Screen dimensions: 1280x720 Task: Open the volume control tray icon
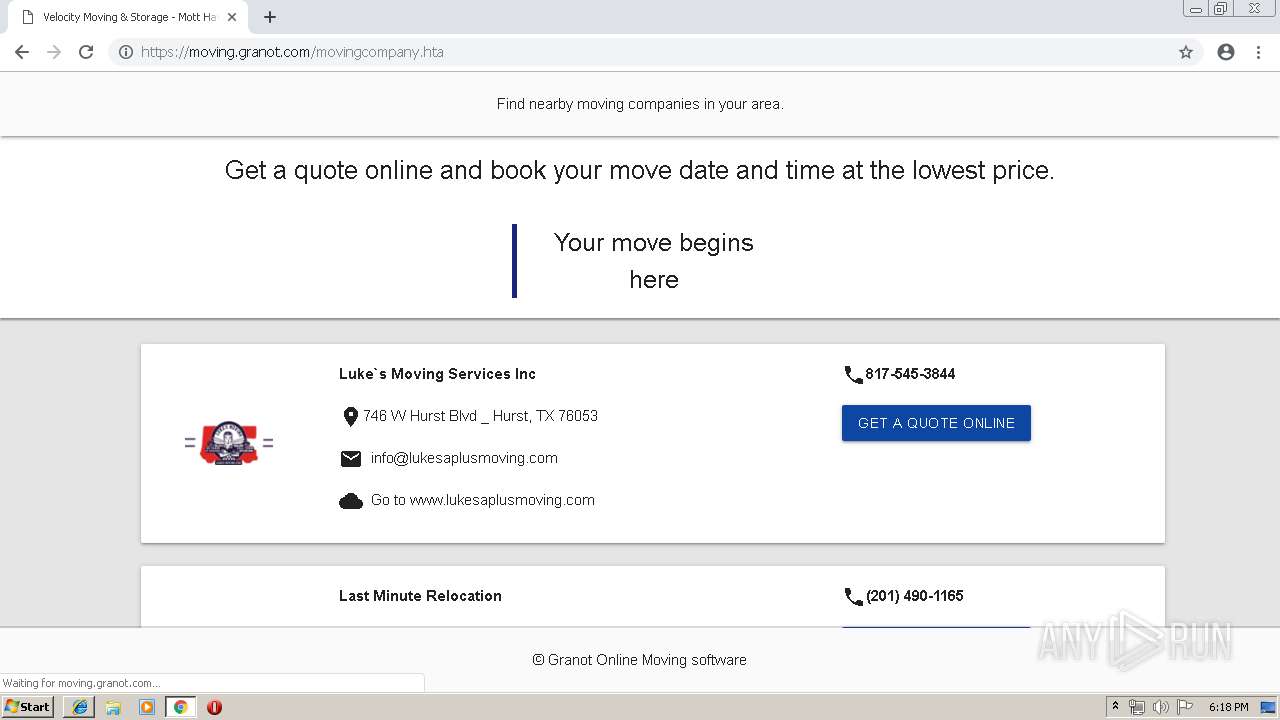pyautogui.click(x=1161, y=707)
